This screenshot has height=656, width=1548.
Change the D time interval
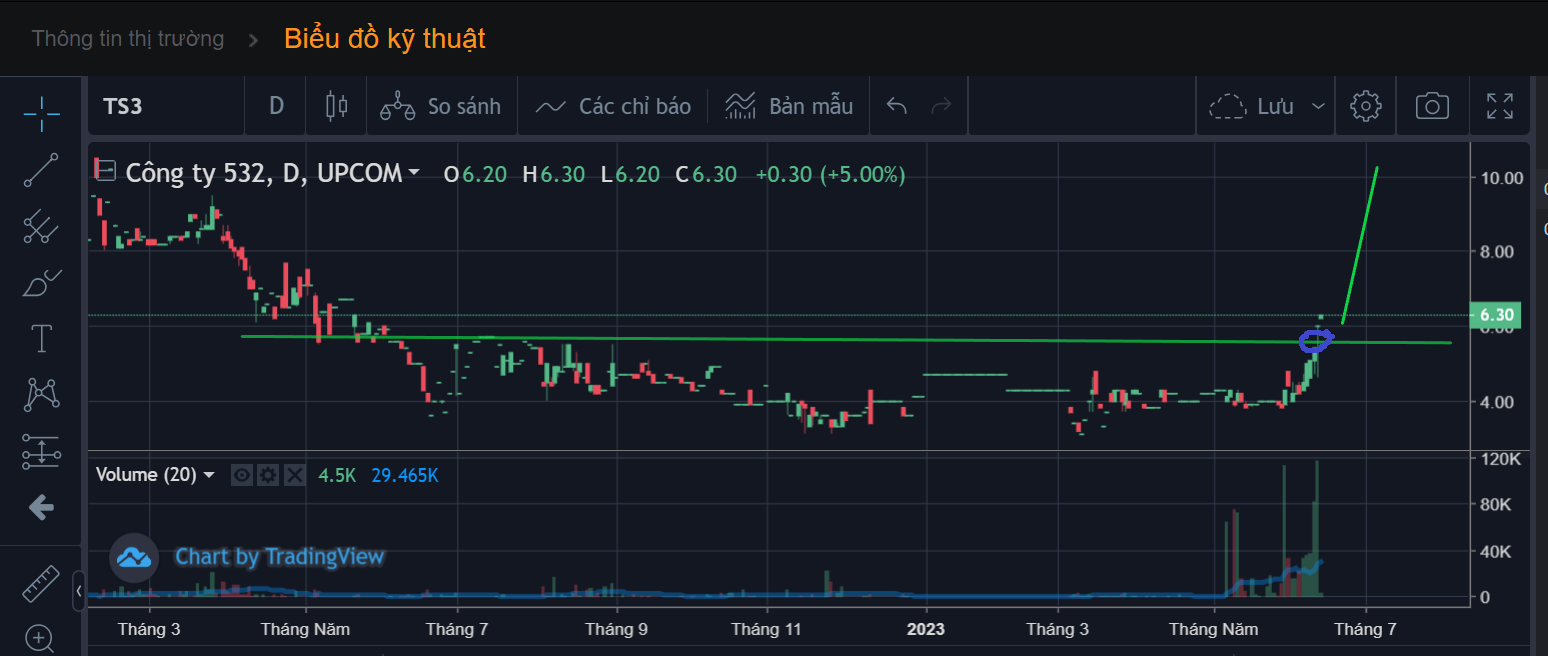(x=276, y=106)
